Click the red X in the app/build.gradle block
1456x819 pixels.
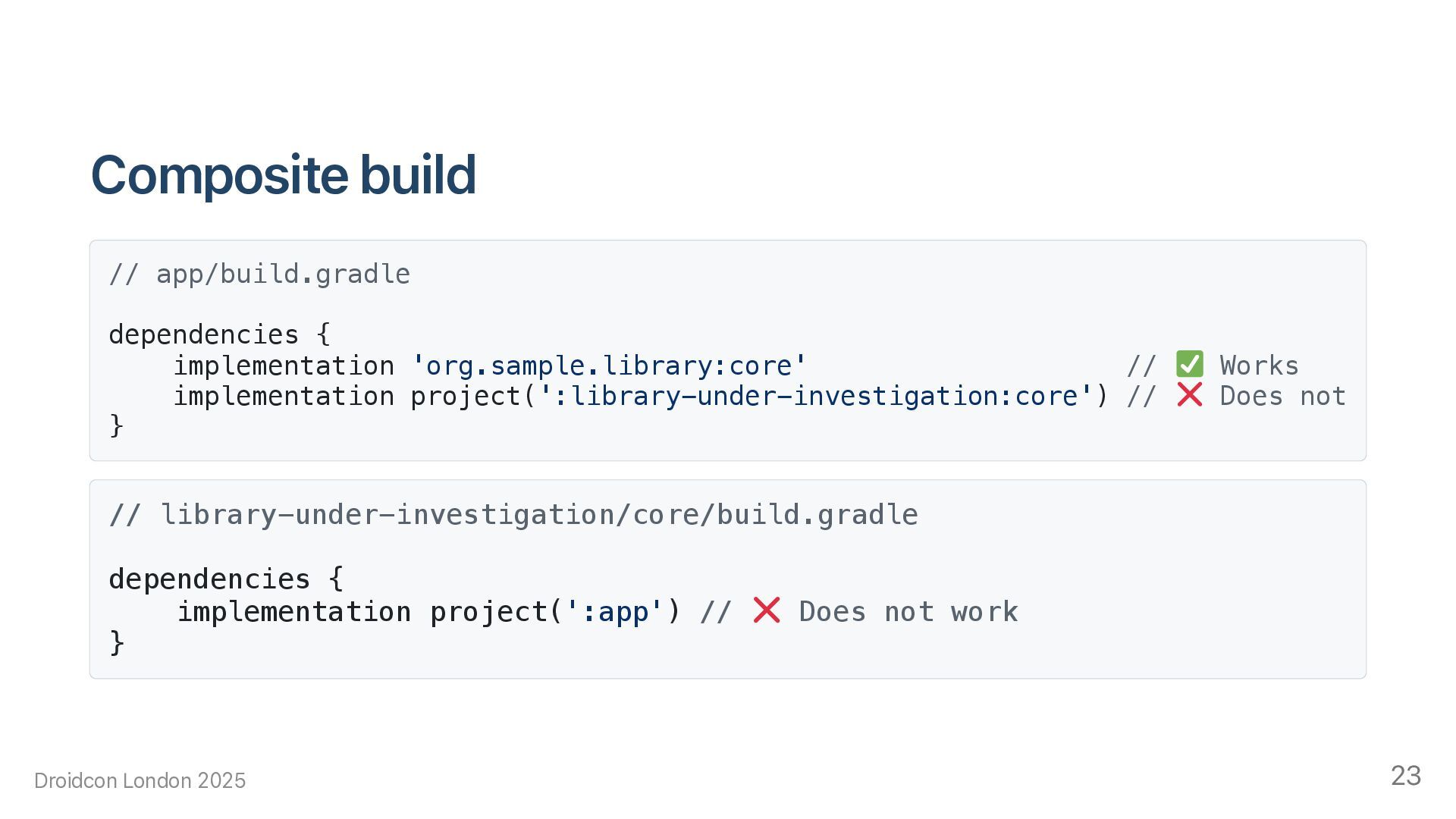1189,395
